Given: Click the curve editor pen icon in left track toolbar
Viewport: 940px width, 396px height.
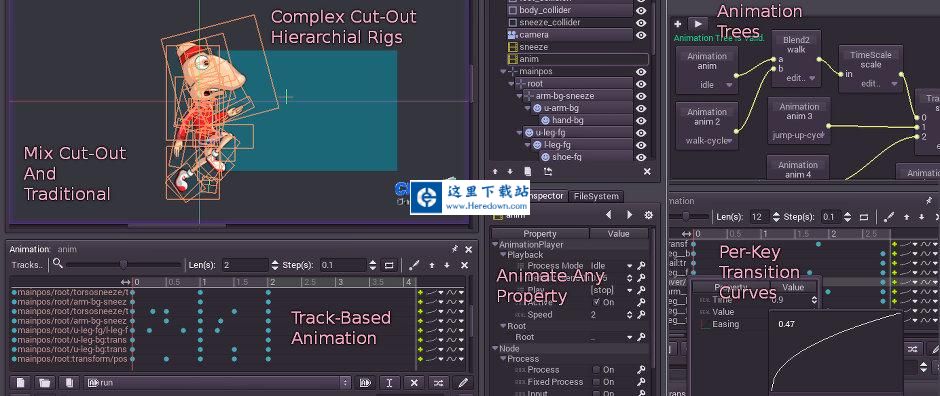Looking at the screenshot, I should [414, 265].
